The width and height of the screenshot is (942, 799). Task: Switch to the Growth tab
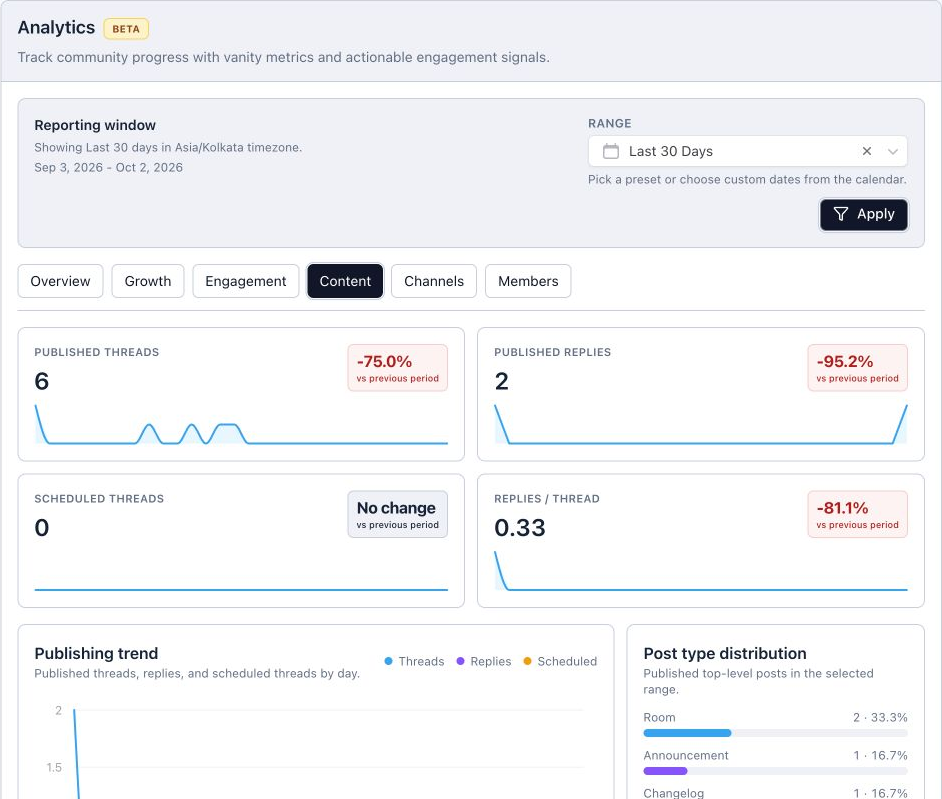[x=148, y=281]
